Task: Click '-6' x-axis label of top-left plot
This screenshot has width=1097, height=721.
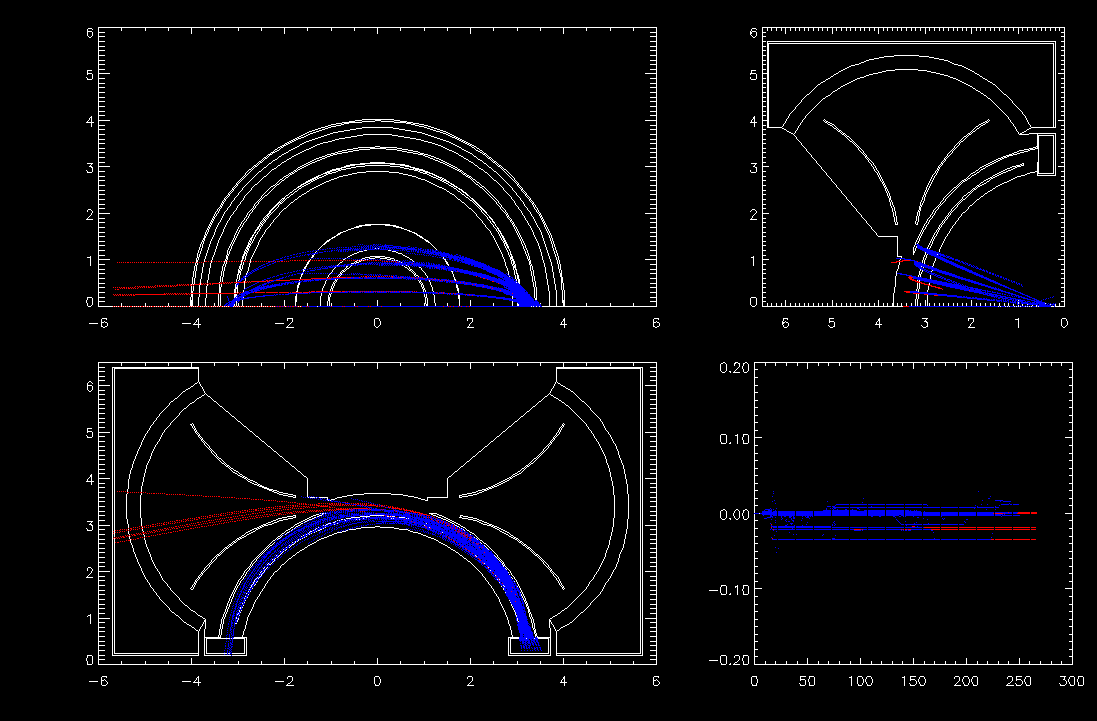Action: [99, 323]
